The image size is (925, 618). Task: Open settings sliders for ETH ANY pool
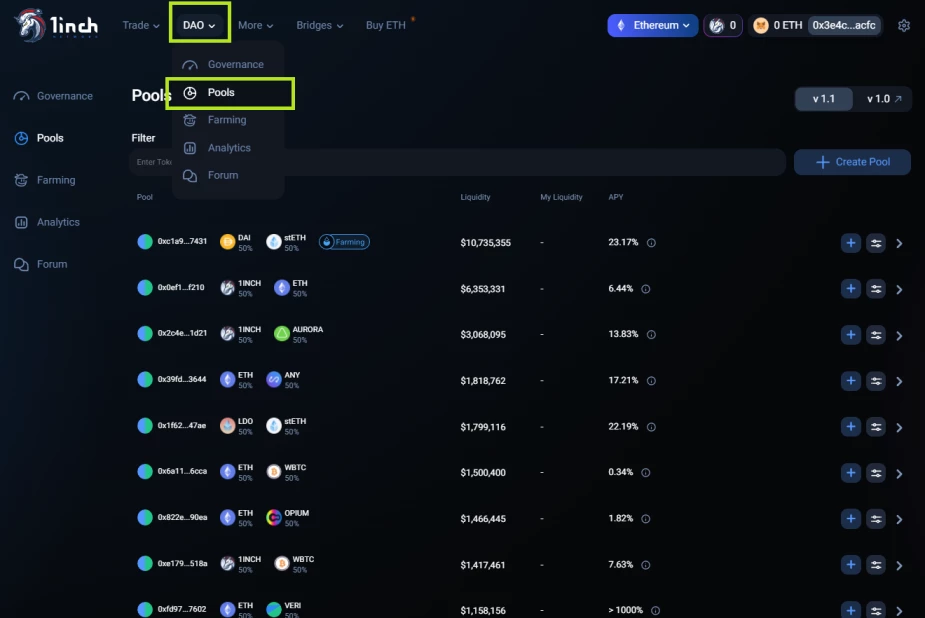pos(876,381)
